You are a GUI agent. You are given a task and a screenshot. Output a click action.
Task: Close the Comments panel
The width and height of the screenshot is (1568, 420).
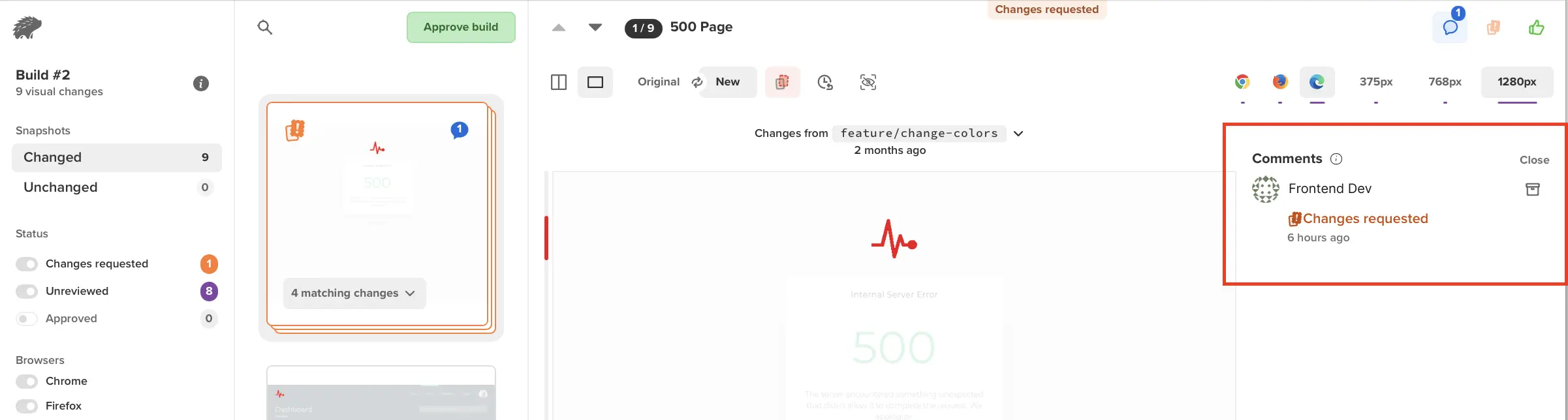pyautogui.click(x=1533, y=160)
